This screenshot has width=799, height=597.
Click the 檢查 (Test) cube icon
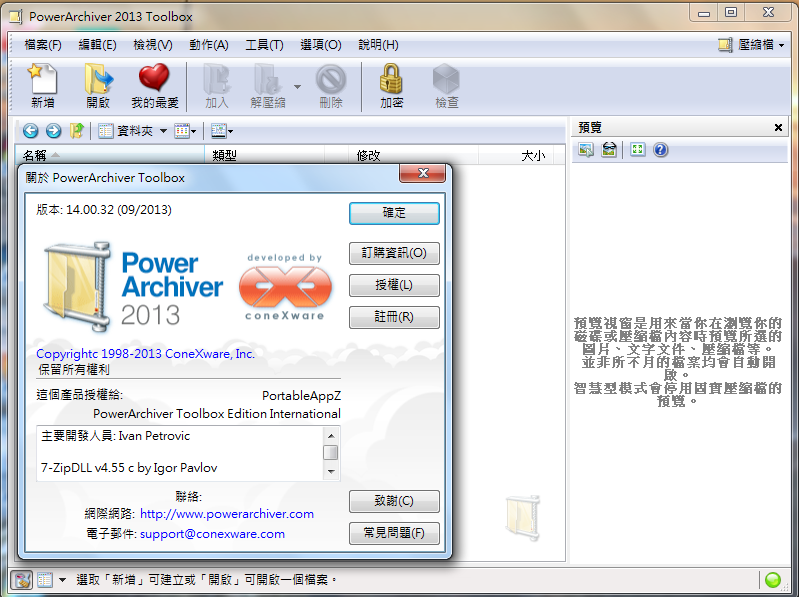pos(446,86)
